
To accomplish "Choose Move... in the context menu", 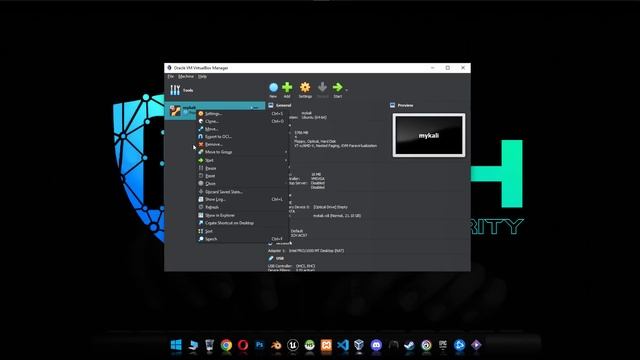I will click(x=242, y=129).
